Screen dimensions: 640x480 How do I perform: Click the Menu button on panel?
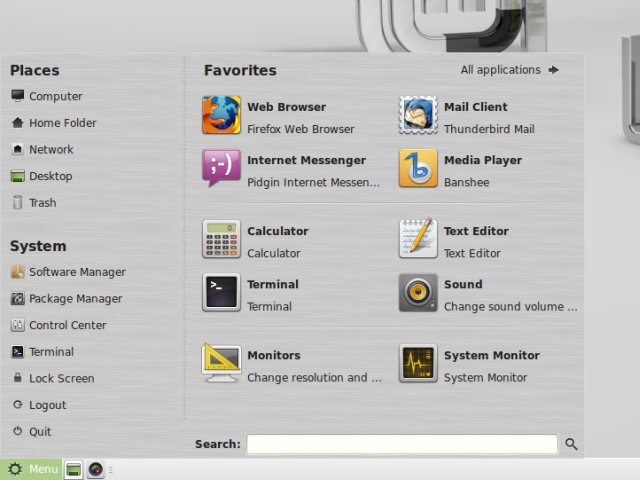tap(31, 469)
